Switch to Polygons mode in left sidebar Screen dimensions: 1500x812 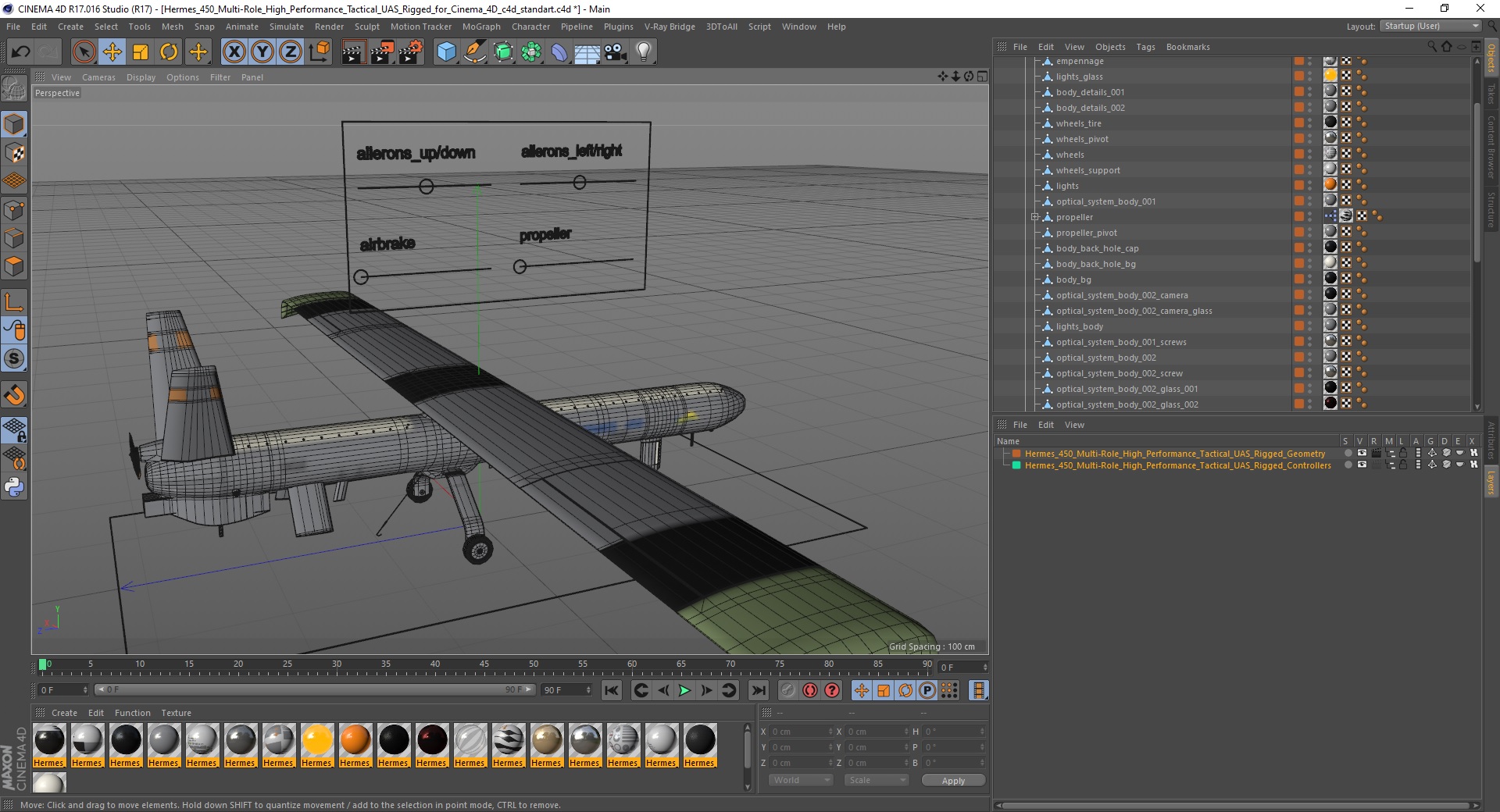pyautogui.click(x=14, y=266)
